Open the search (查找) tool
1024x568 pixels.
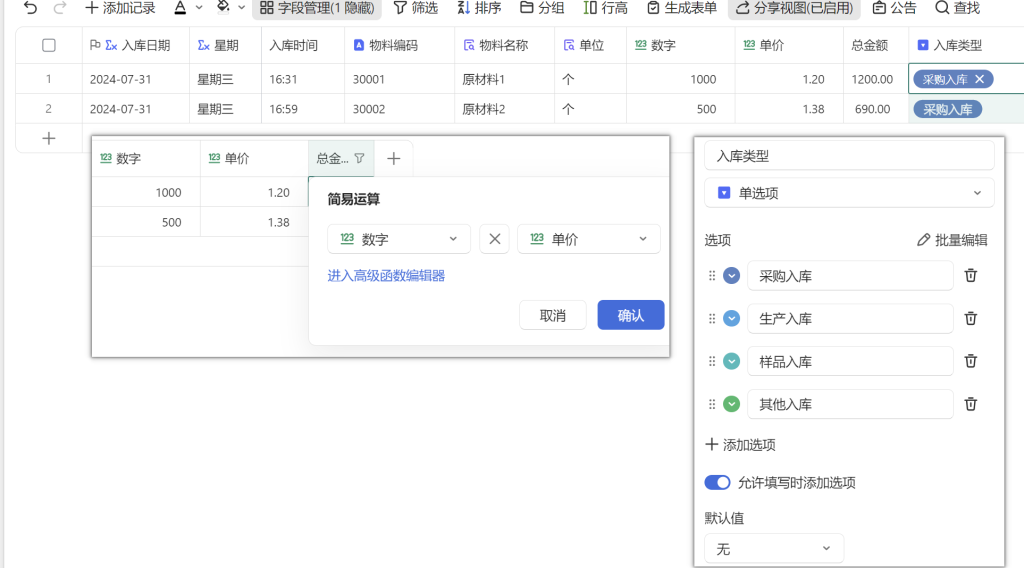click(x=957, y=8)
